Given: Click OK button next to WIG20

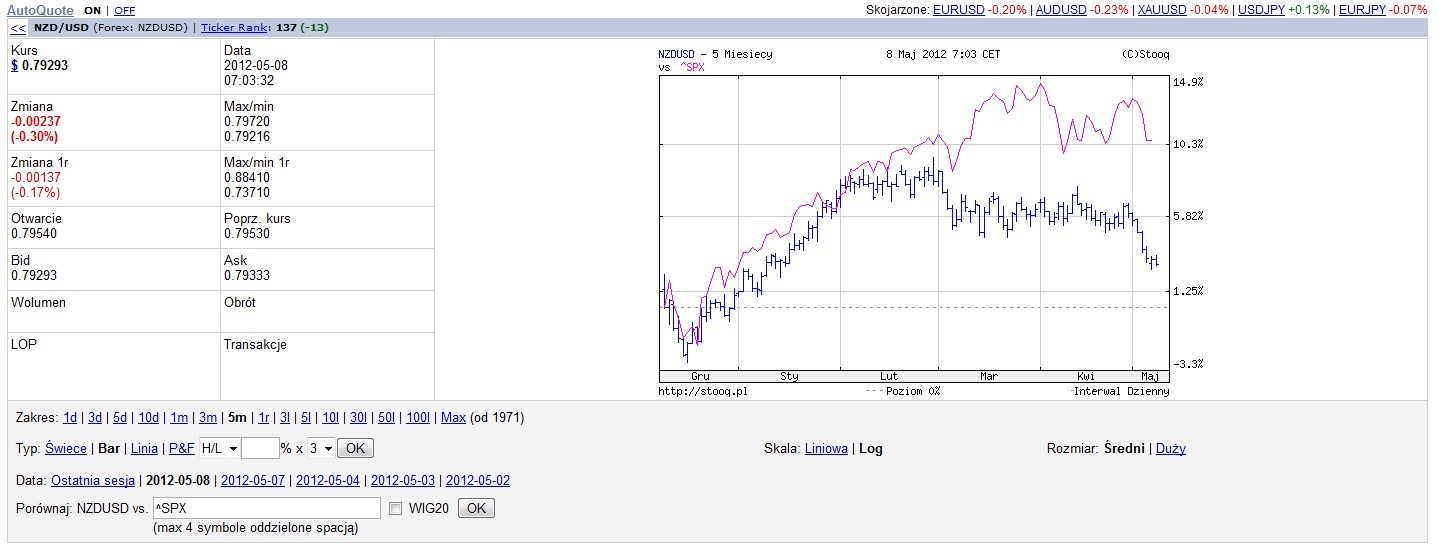Looking at the screenshot, I should coord(476,508).
